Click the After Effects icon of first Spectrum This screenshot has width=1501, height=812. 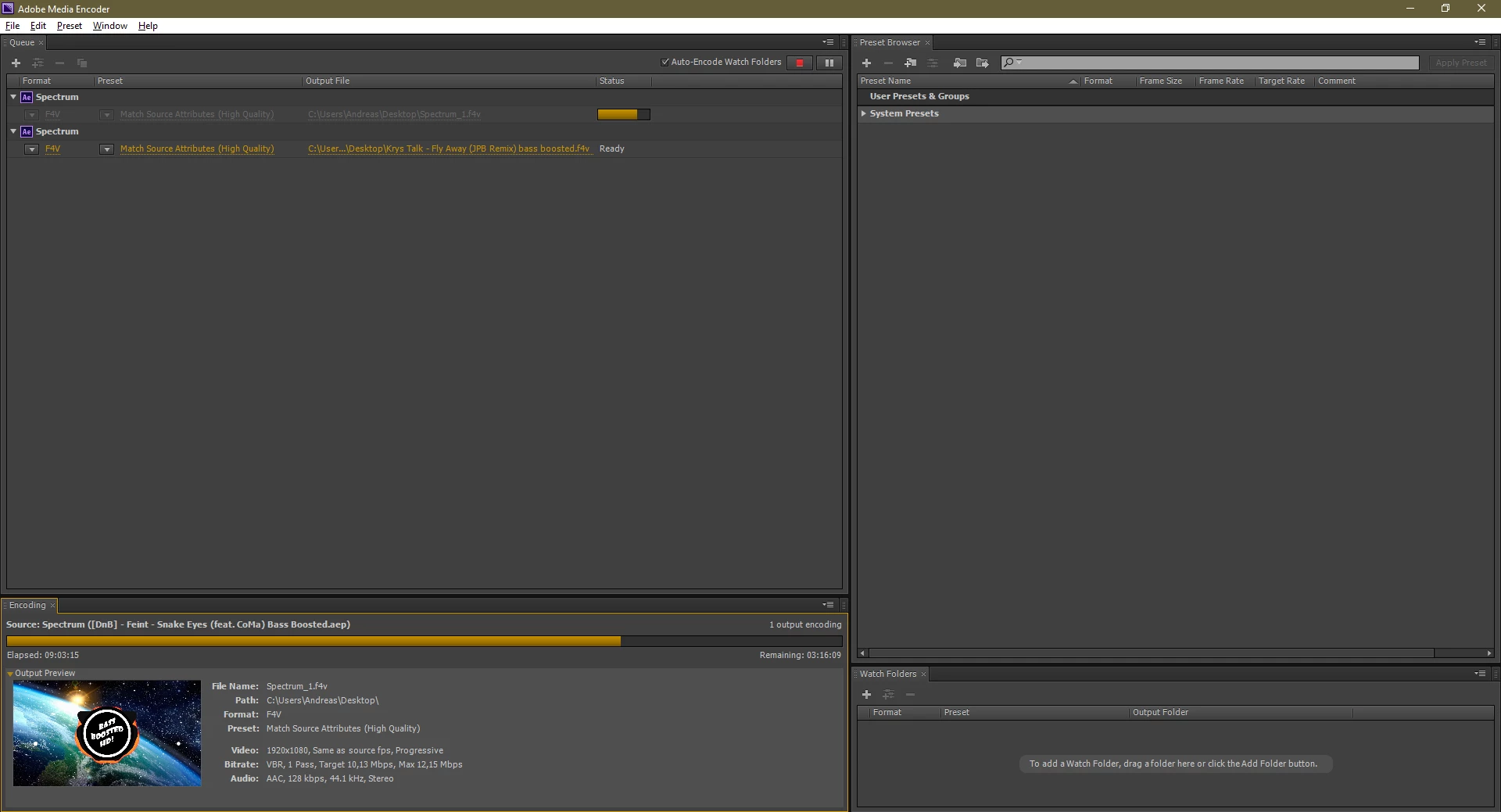click(27, 97)
